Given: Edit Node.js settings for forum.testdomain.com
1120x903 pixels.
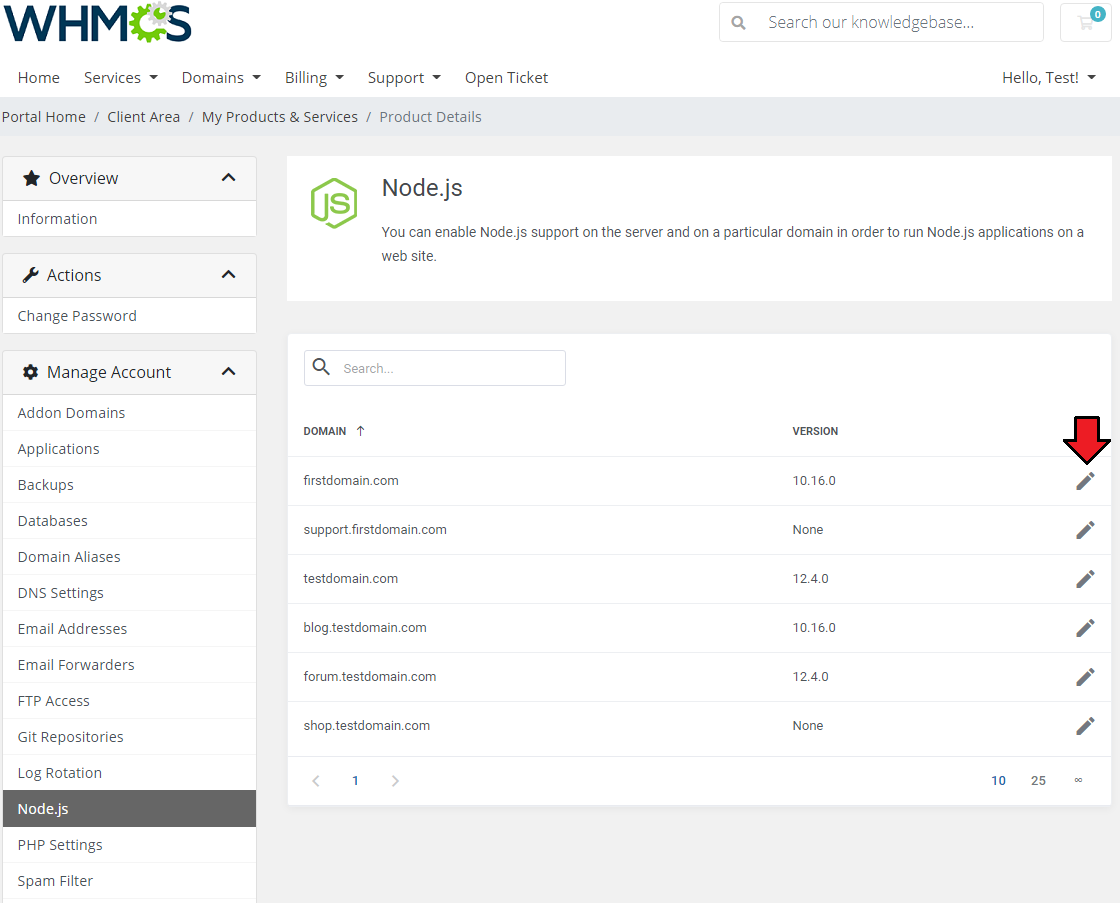Looking at the screenshot, I should (x=1085, y=677).
